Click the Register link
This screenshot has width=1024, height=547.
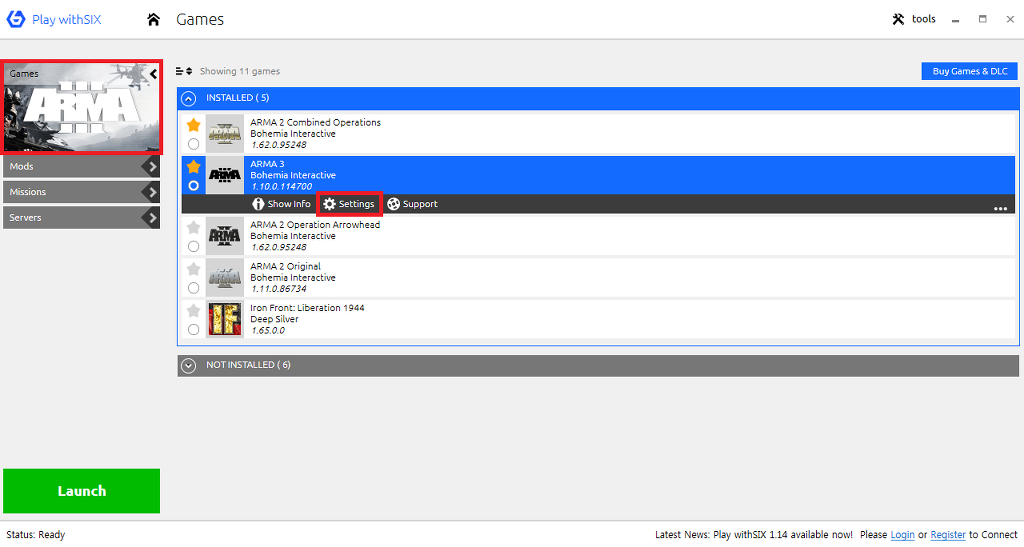point(948,535)
